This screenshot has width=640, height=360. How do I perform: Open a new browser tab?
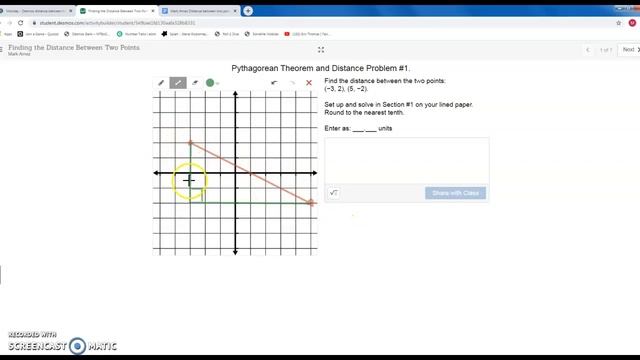248,11
